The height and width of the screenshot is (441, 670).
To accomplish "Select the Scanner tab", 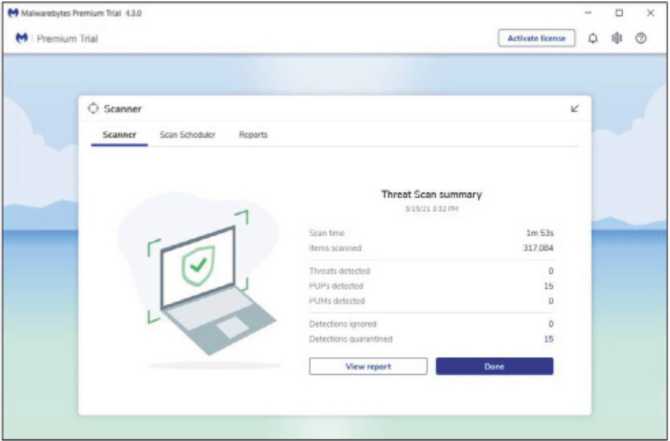I will click(119, 135).
